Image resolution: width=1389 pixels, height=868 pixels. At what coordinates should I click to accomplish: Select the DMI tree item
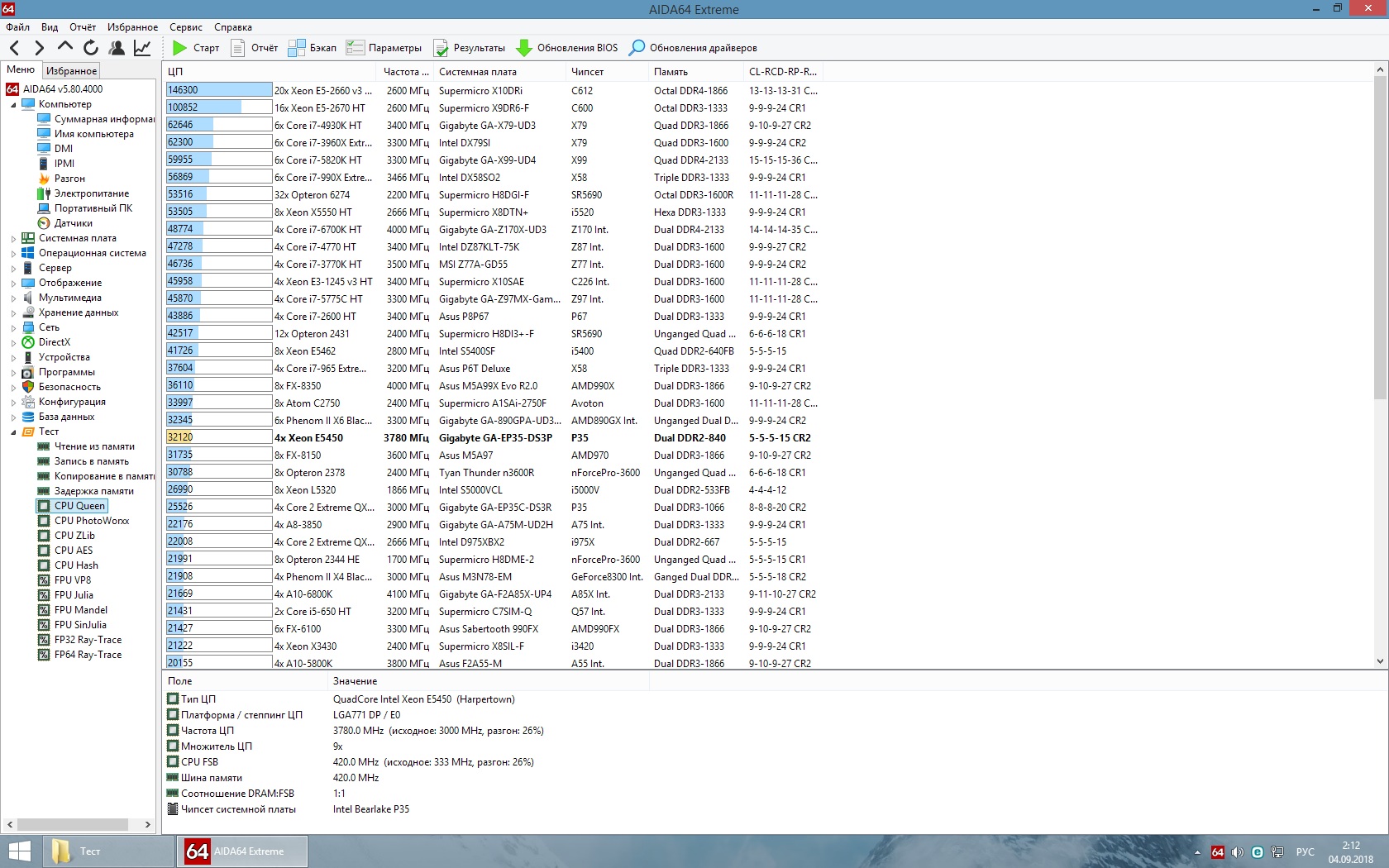click(x=55, y=149)
